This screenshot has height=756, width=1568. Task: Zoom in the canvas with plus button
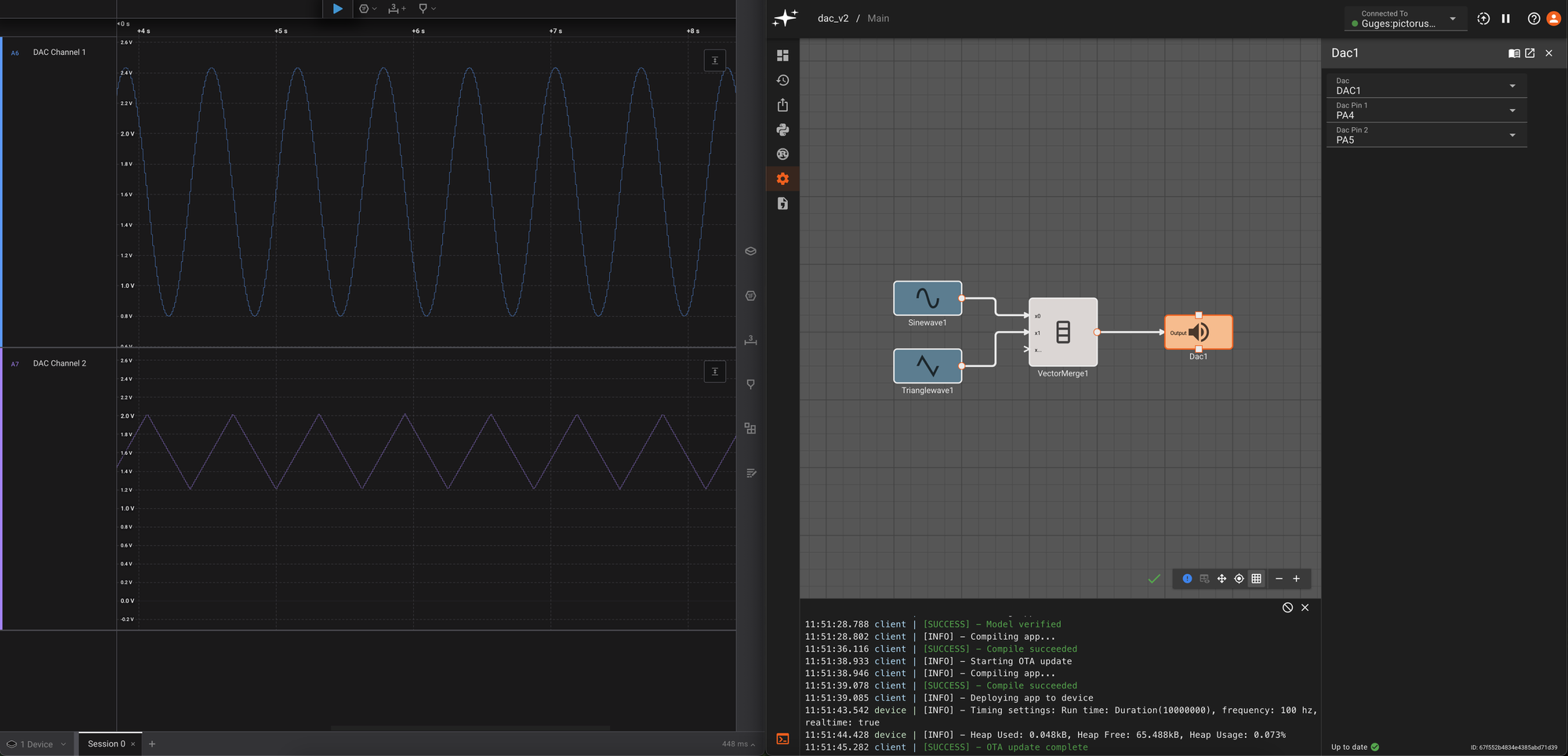click(1296, 579)
